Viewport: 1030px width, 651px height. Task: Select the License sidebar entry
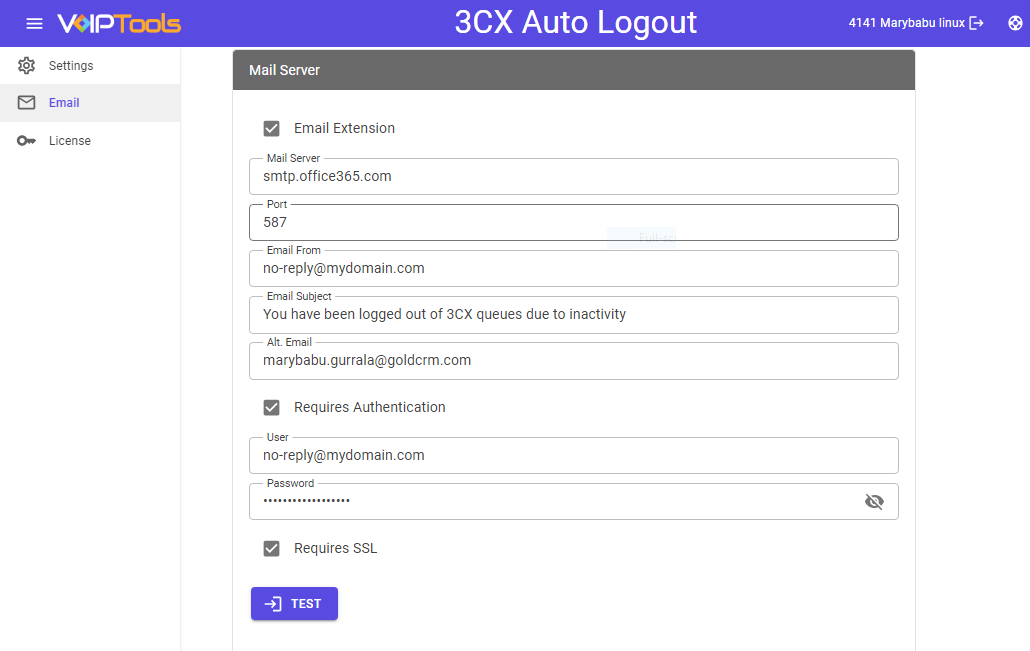click(x=71, y=140)
